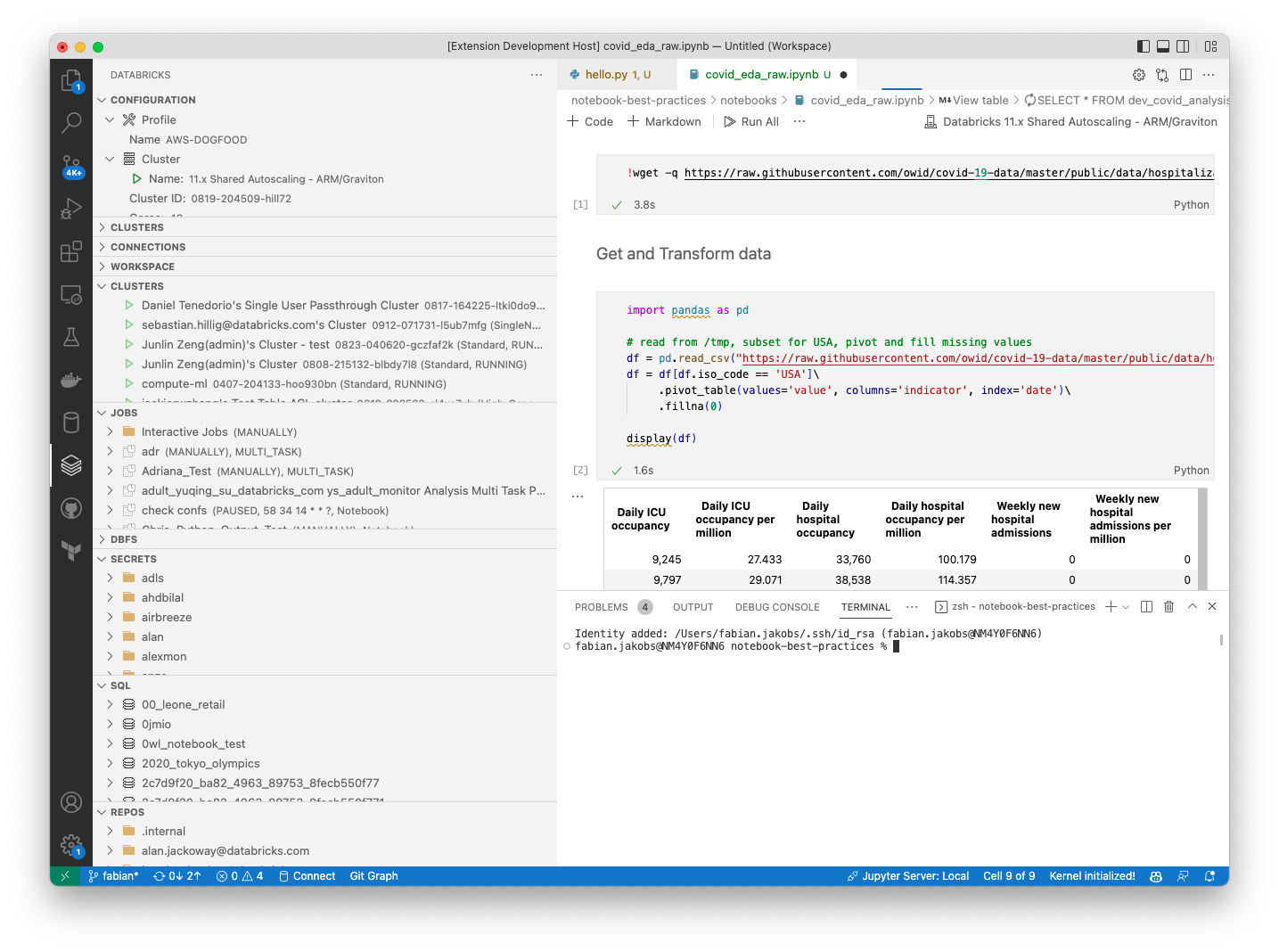Click the terminal vertical scrollbar
Viewport: 1279px width, 952px height.
coord(1221,639)
